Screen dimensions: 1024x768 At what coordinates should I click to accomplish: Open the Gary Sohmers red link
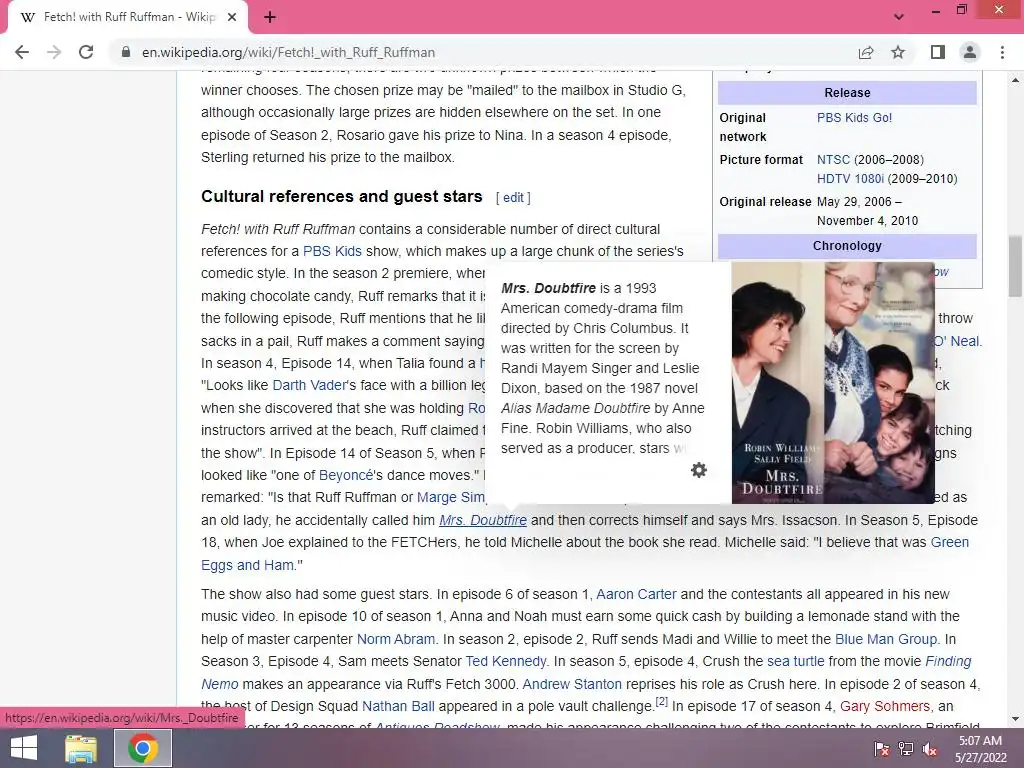pyautogui.click(x=885, y=707)
